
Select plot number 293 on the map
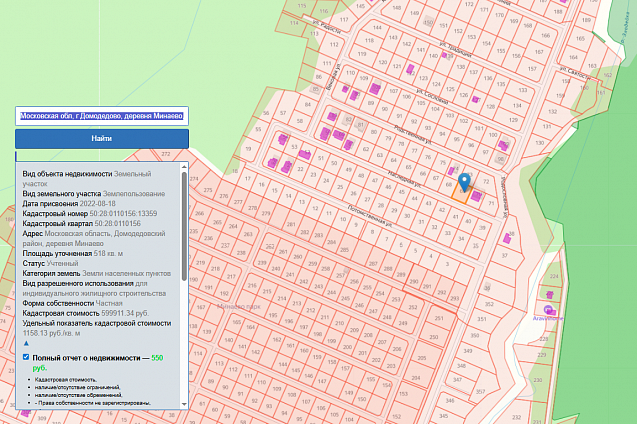tap(454, 299)
